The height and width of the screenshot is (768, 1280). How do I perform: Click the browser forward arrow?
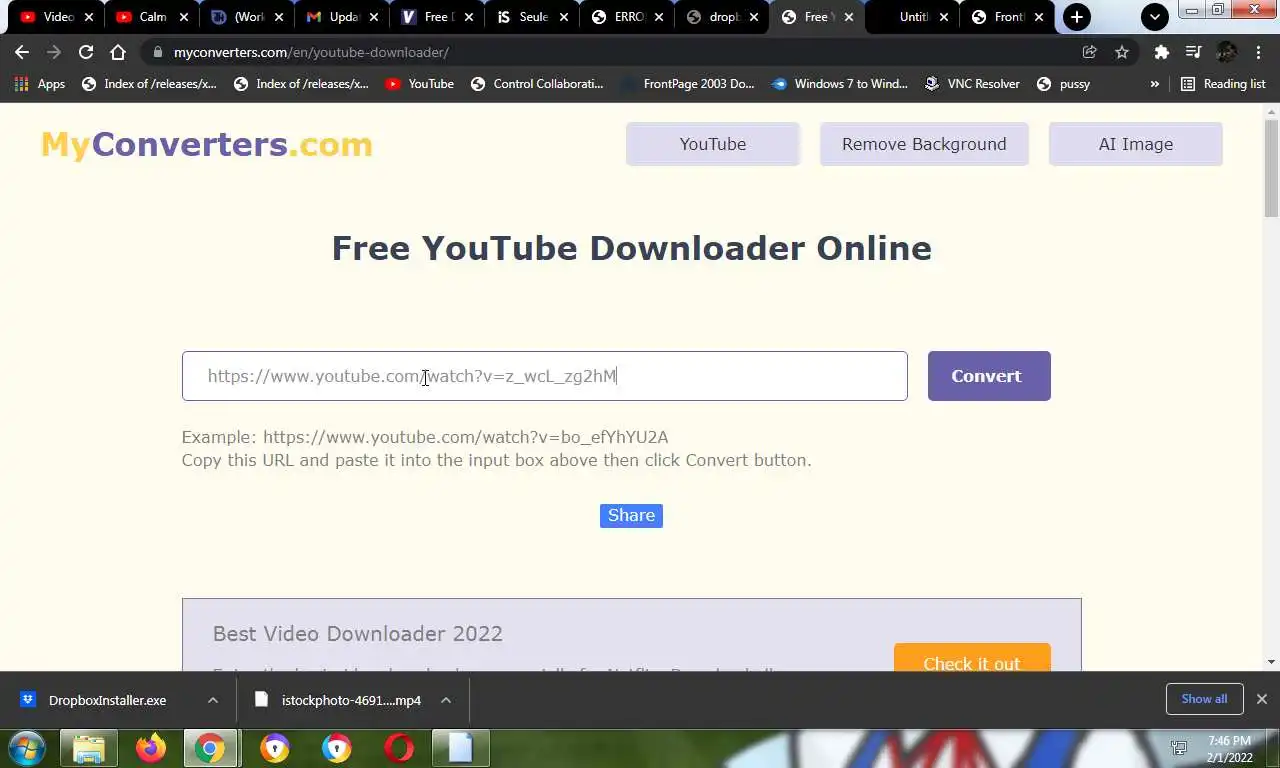coord(54,52)
